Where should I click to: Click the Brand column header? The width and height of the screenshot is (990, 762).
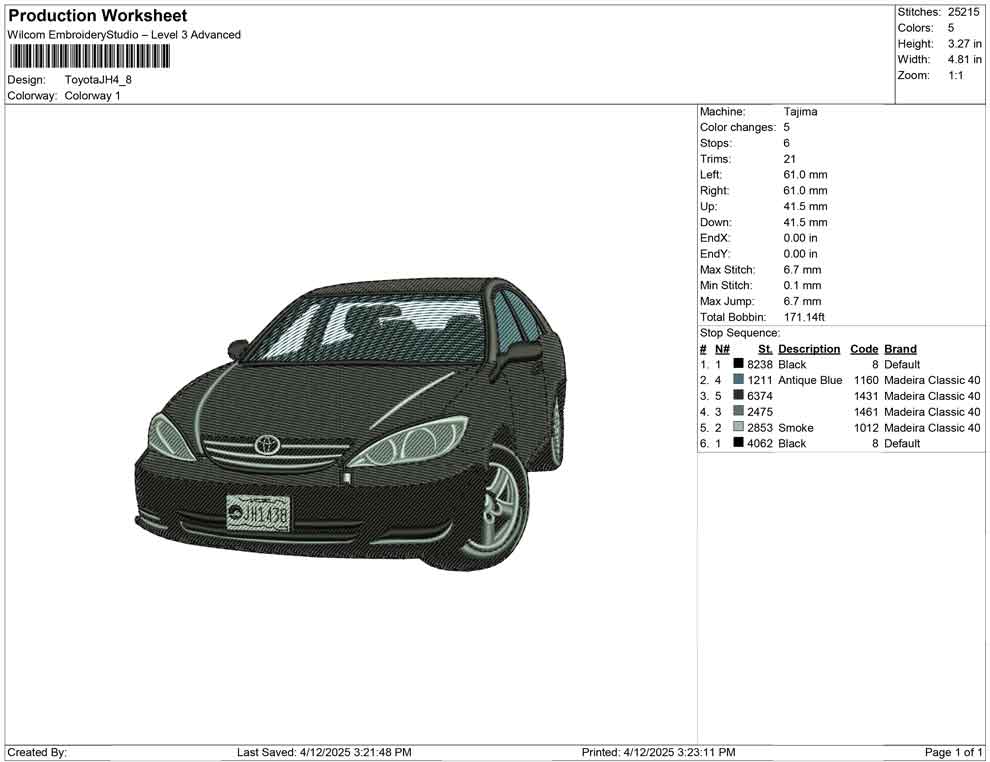coord(900,349)
